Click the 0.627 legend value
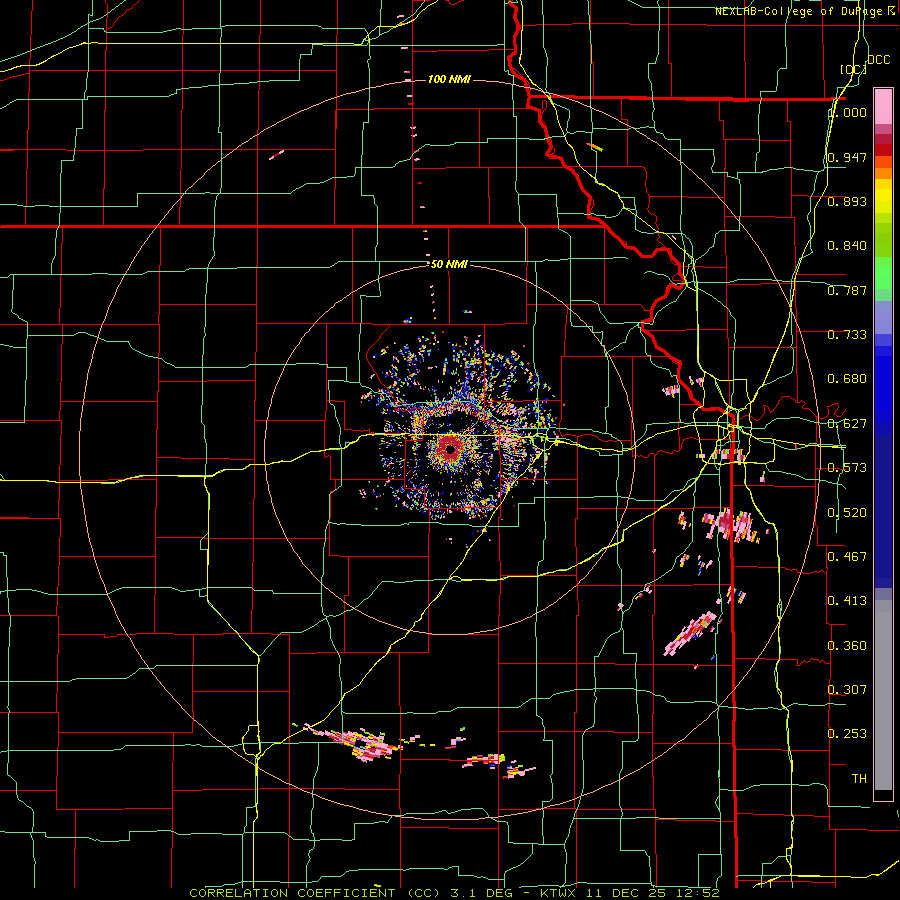Viewport: 900px width, 900px height. (x=847, y=424)
